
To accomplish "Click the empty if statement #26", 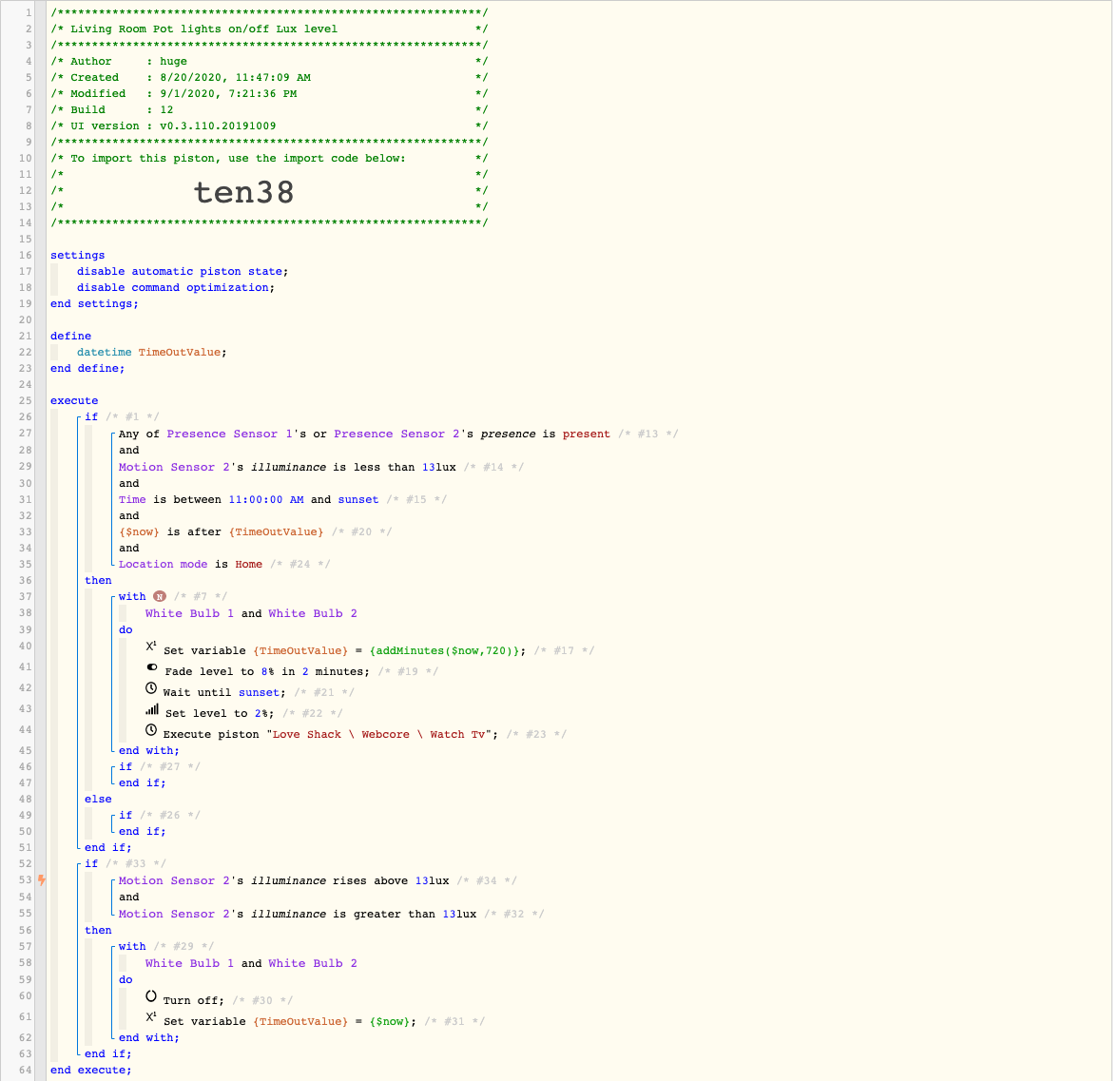I will tap(125, 815).
